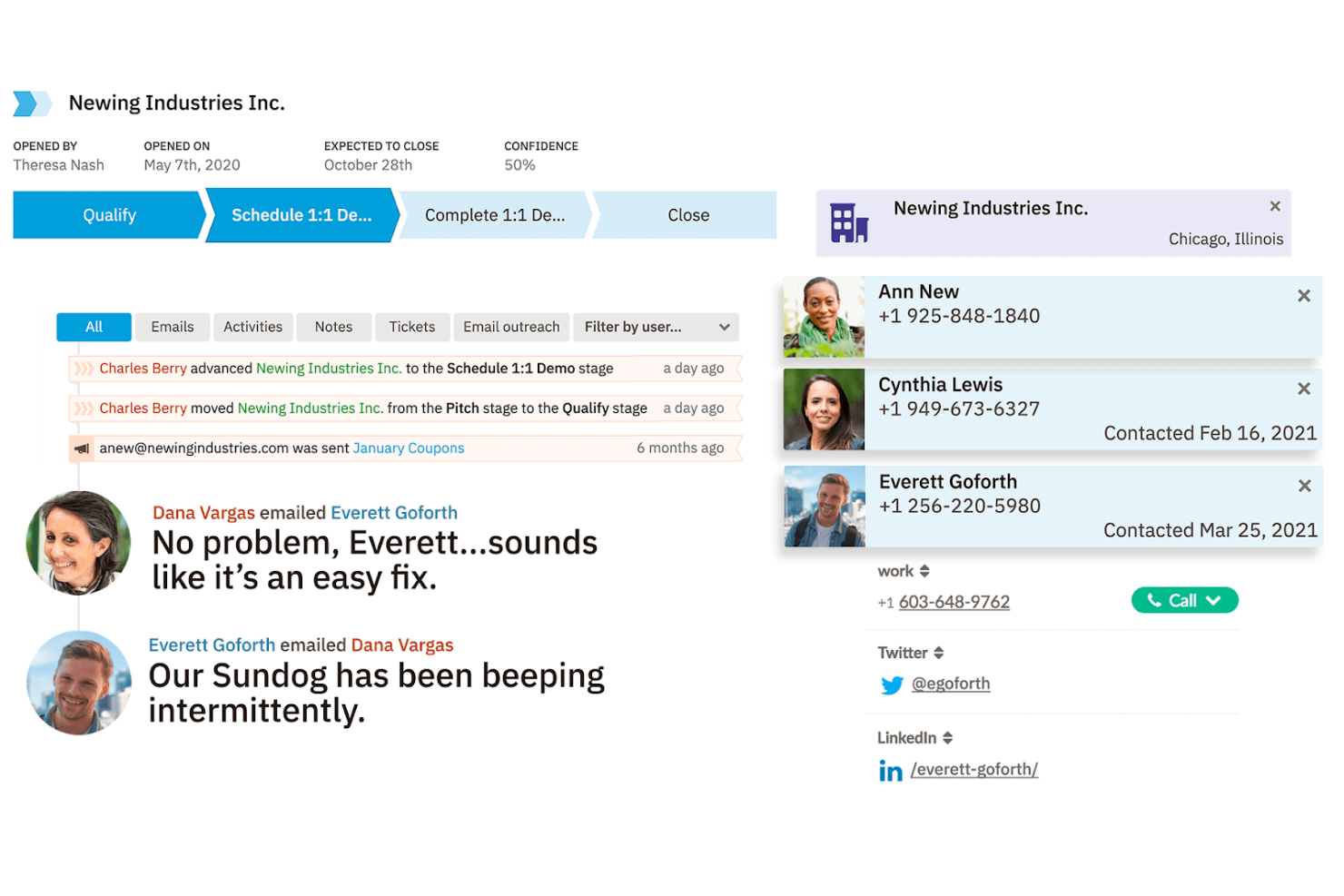Click the stage arrows icon on the Pitch to Qualify row
1344x896 pixels.
[84, 409]
